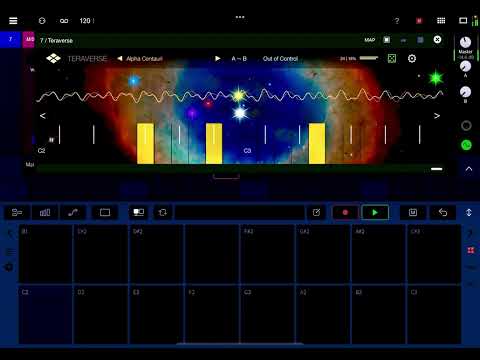Go to previous preset with left triangle
The width and height of the screenshot is (480, 360).
[120, 59]
